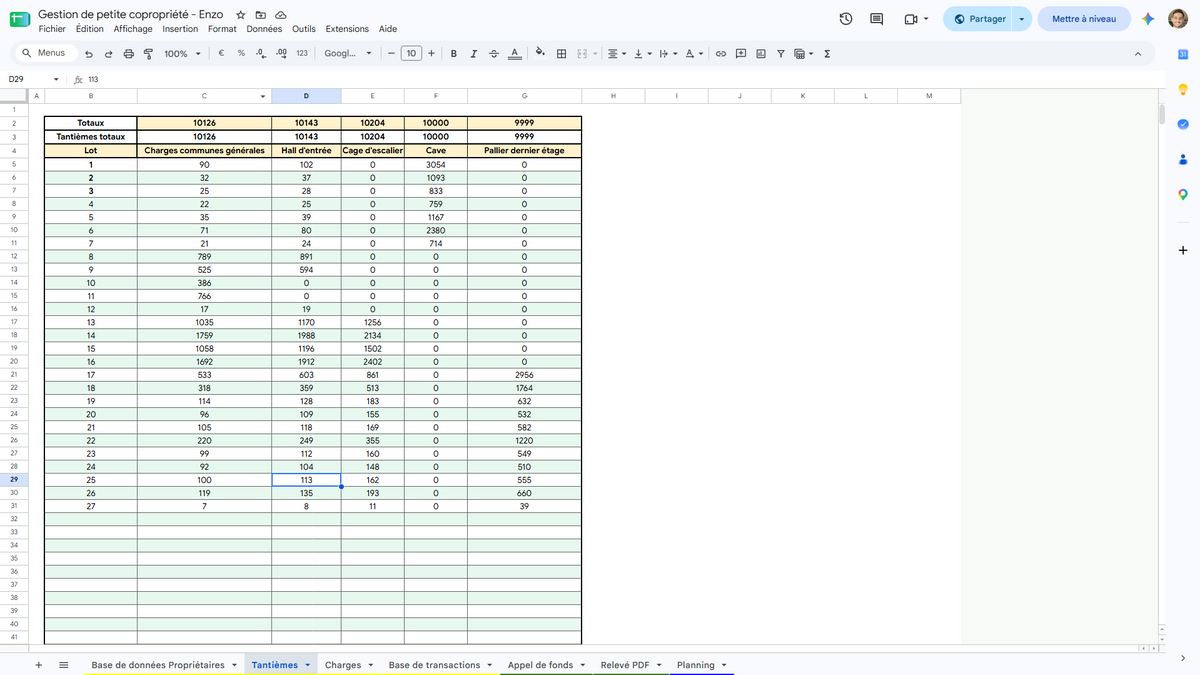Toggle strikethrough formatting
Image resolution: width=1200 pixels, height=675 pixels.
tap(494, 54)
